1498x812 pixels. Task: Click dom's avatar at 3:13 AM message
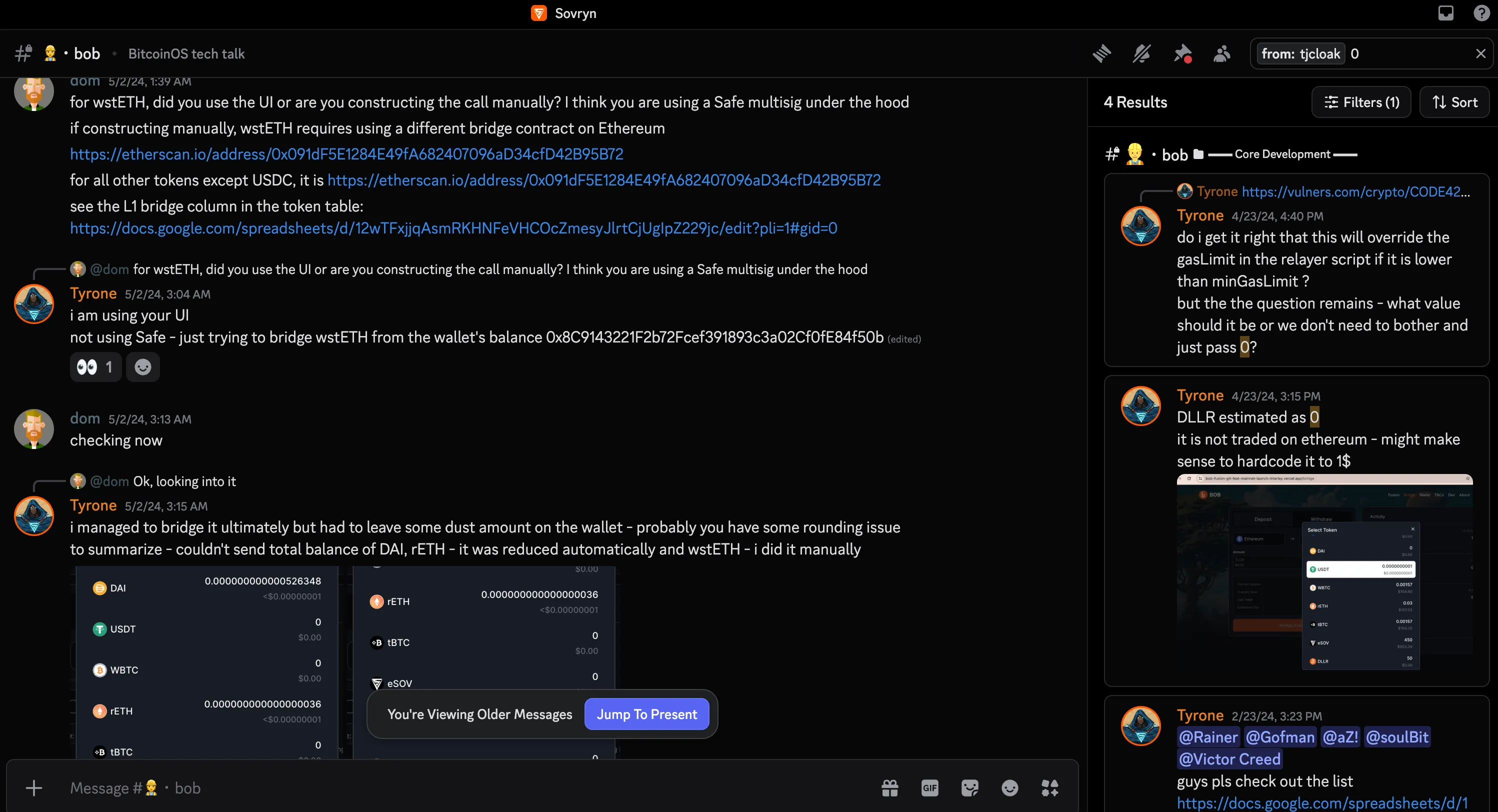(x=33, y=428)
